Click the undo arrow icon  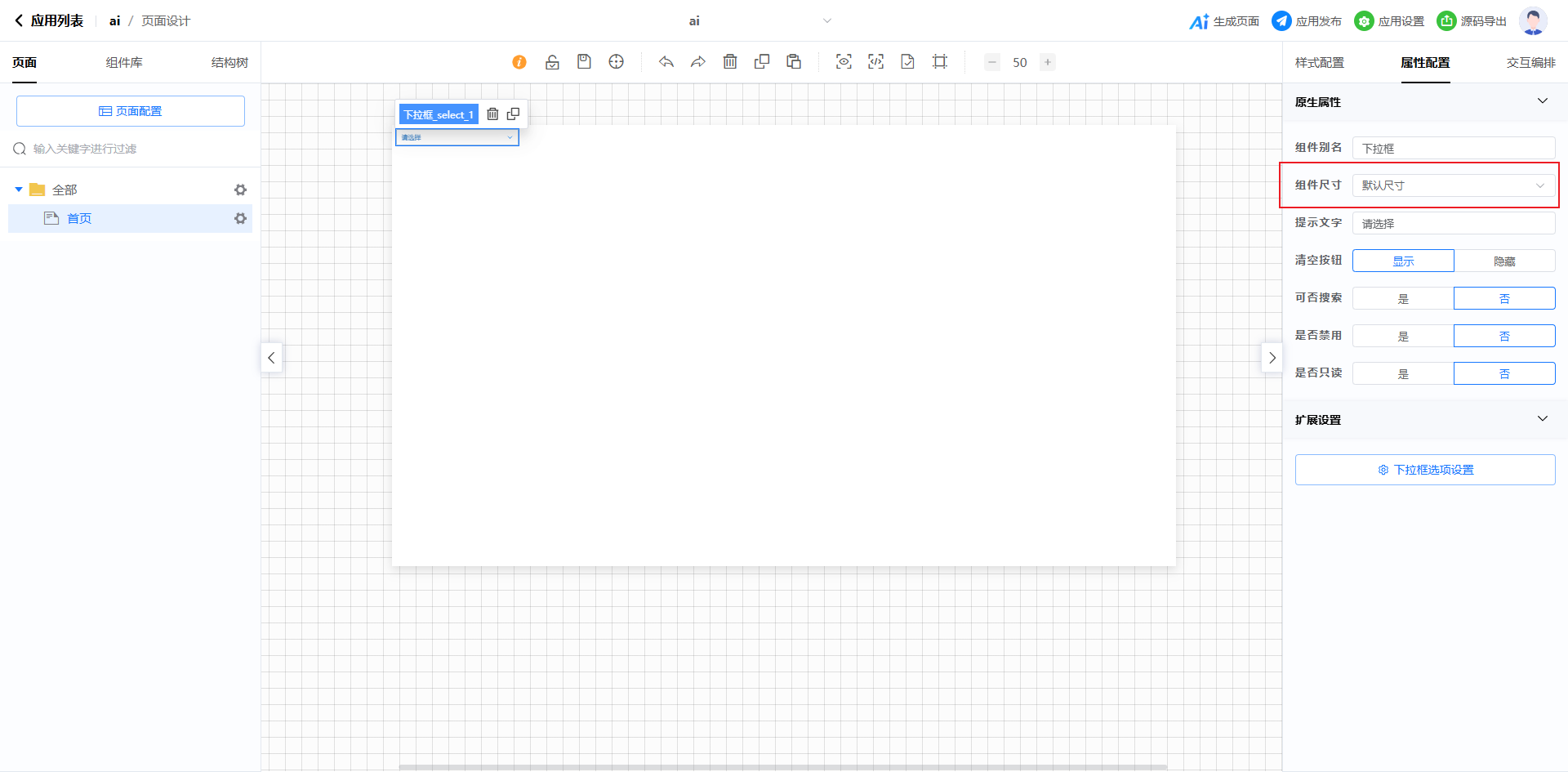(x=666, y=62)
